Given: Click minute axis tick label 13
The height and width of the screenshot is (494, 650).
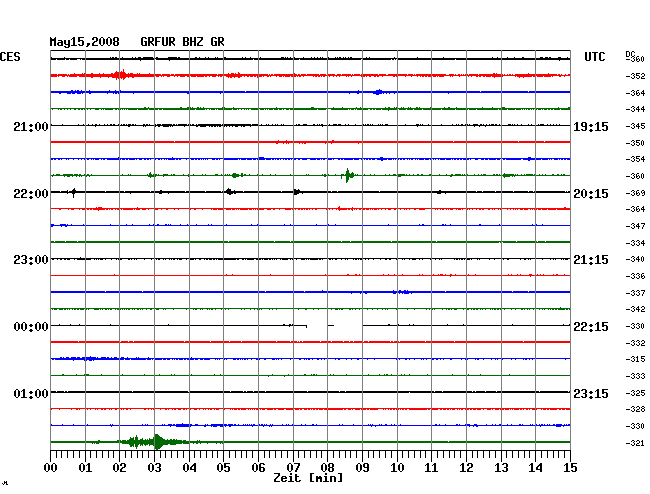Looking at the screenshot, I should [501, 468].
